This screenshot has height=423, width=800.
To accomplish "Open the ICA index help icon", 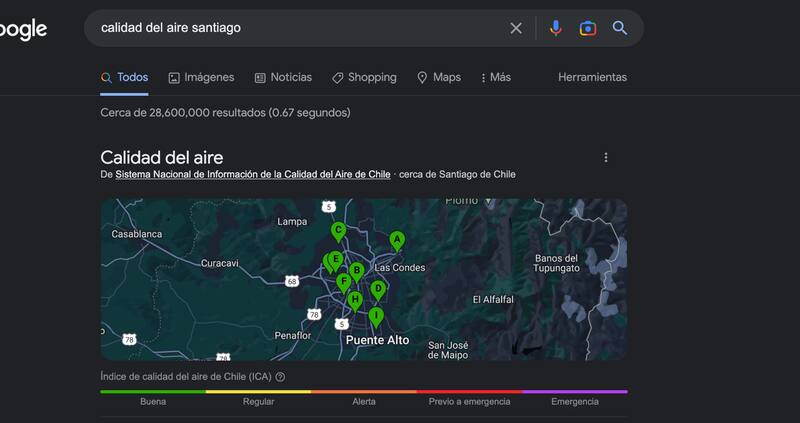I will (280, 377).
